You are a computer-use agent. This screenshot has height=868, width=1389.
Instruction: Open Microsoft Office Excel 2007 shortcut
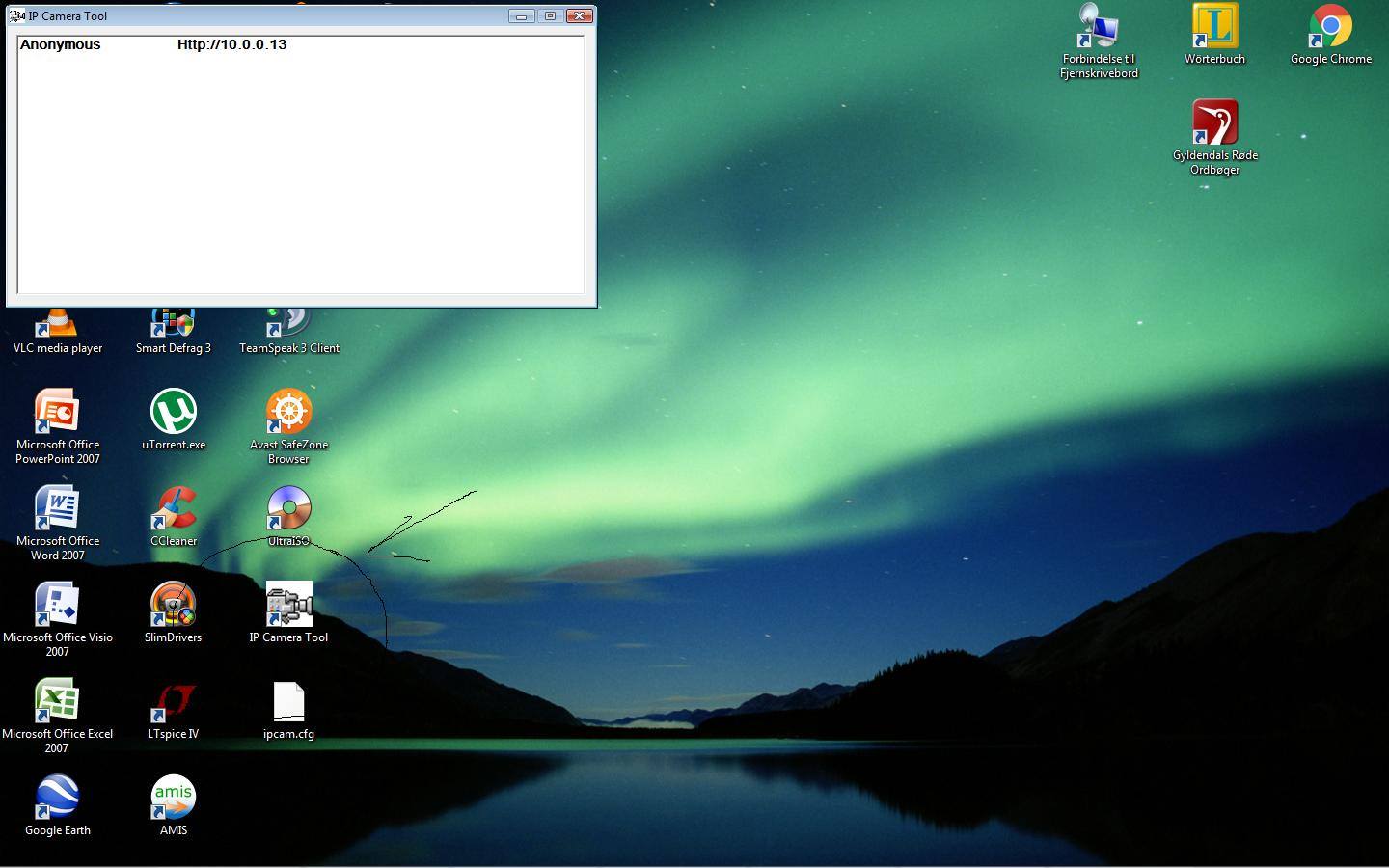58,701
